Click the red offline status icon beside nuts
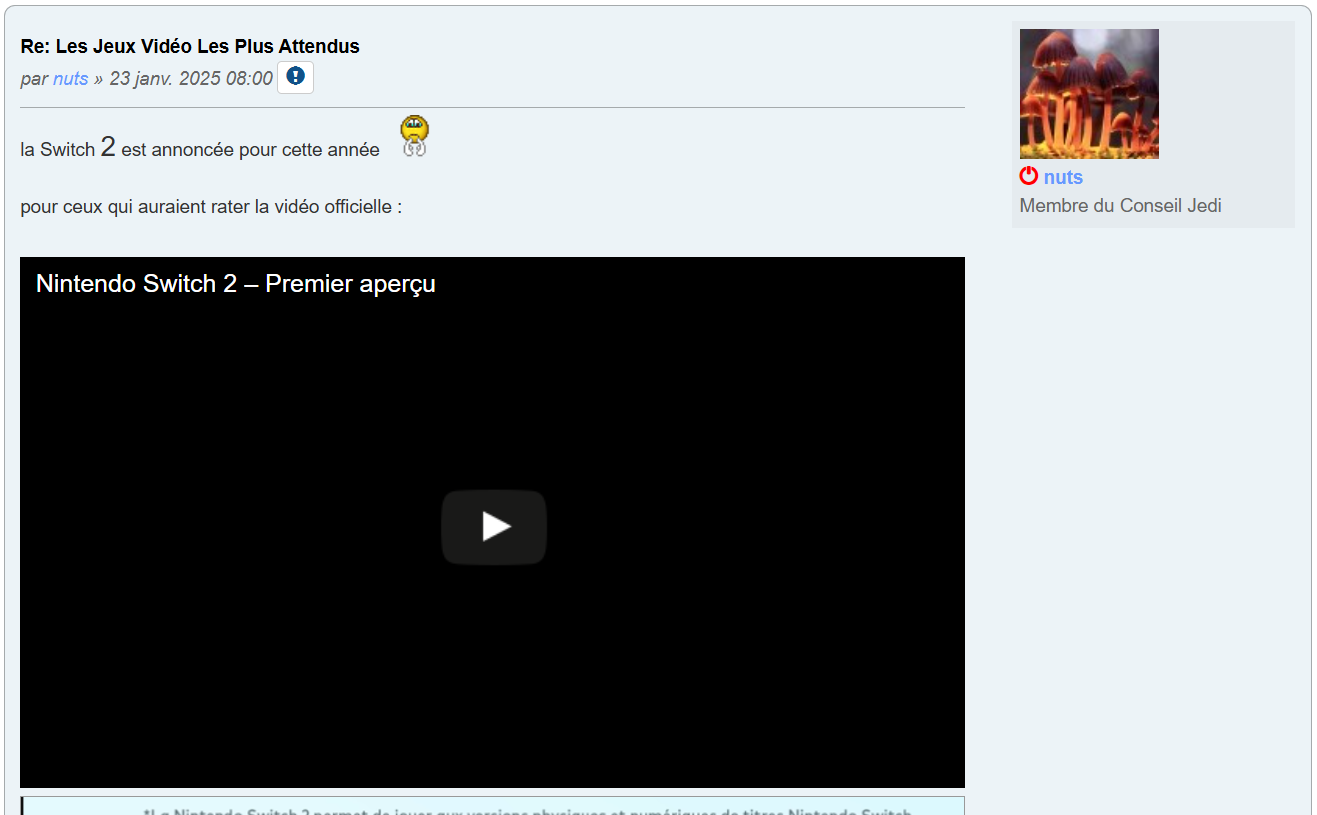This screenshot has height=815, width=1317. [1029, 176]
